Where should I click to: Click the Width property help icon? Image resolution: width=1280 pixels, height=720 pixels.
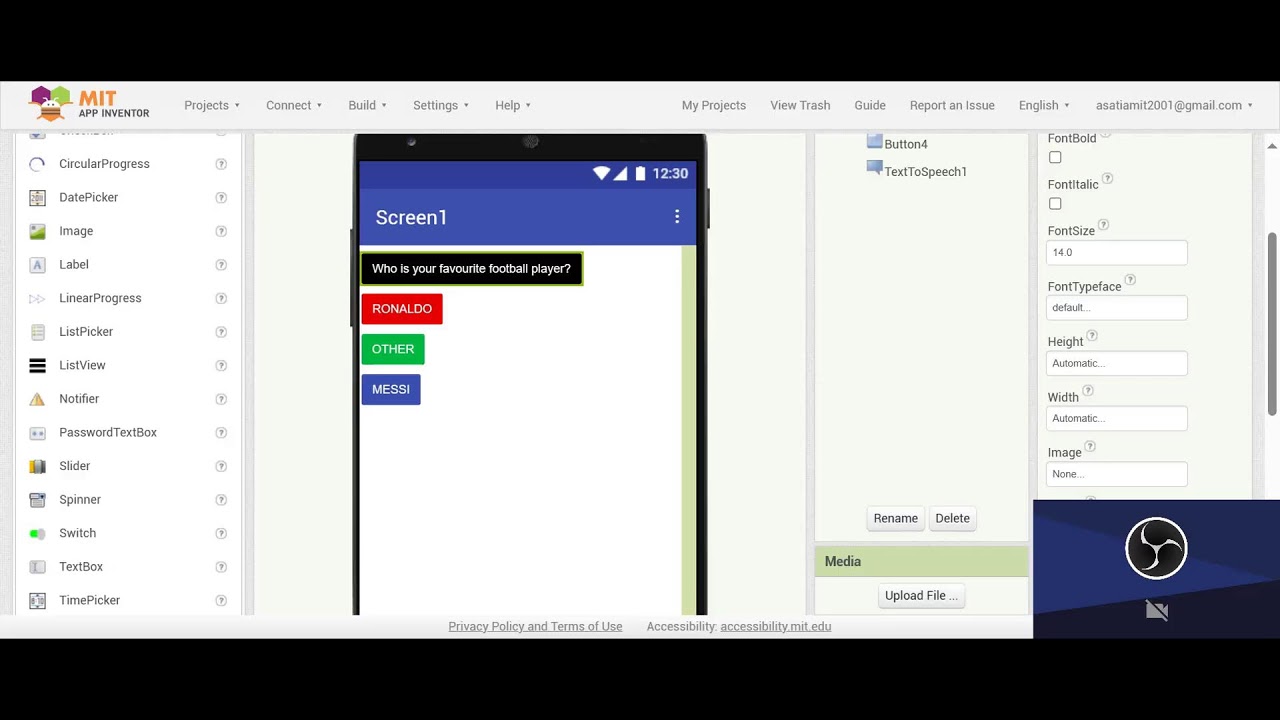click(1088, 391)
